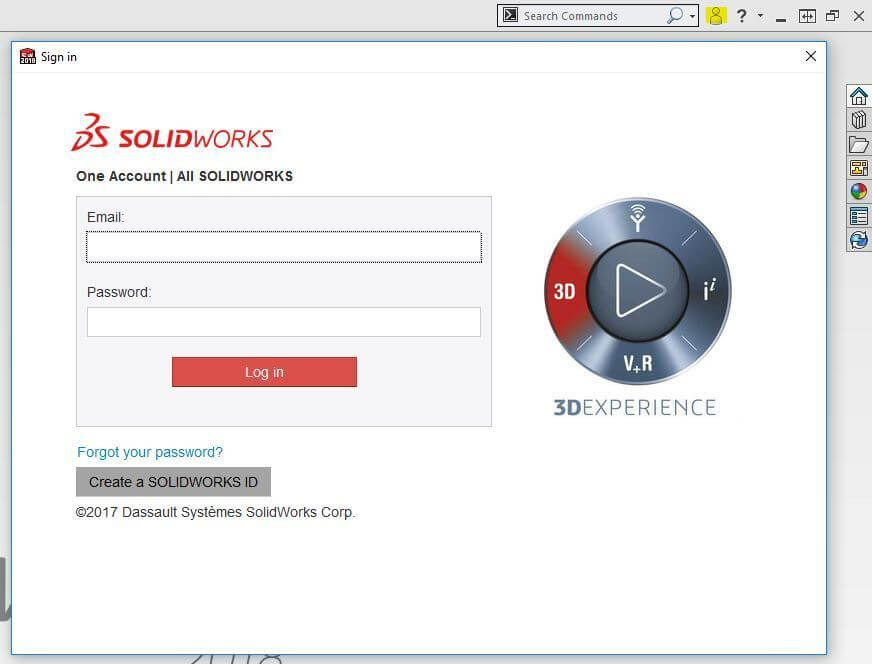Open the Forgot your password link
The image size is (872, 664).
pos(150,452)
